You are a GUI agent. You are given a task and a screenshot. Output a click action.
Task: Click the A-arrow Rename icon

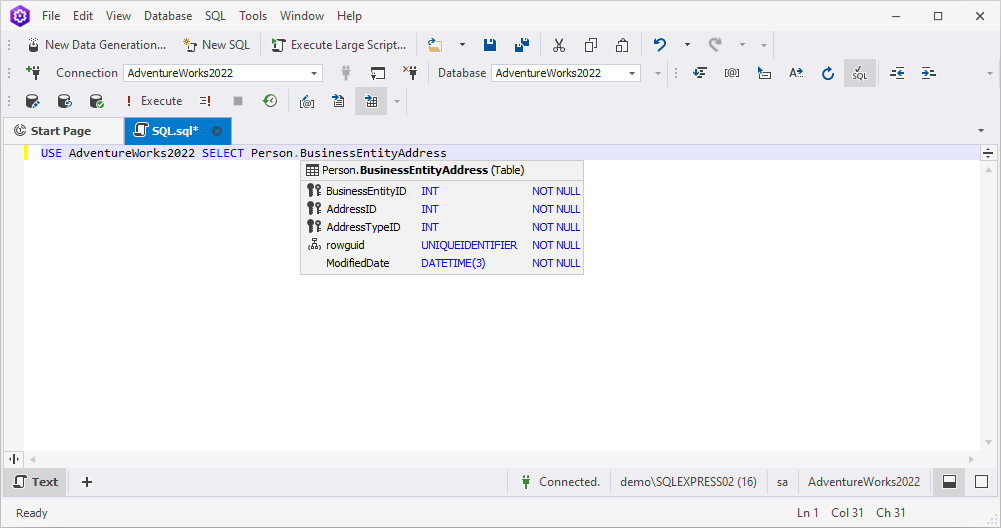pyautogui.click(x=795, y=73)
